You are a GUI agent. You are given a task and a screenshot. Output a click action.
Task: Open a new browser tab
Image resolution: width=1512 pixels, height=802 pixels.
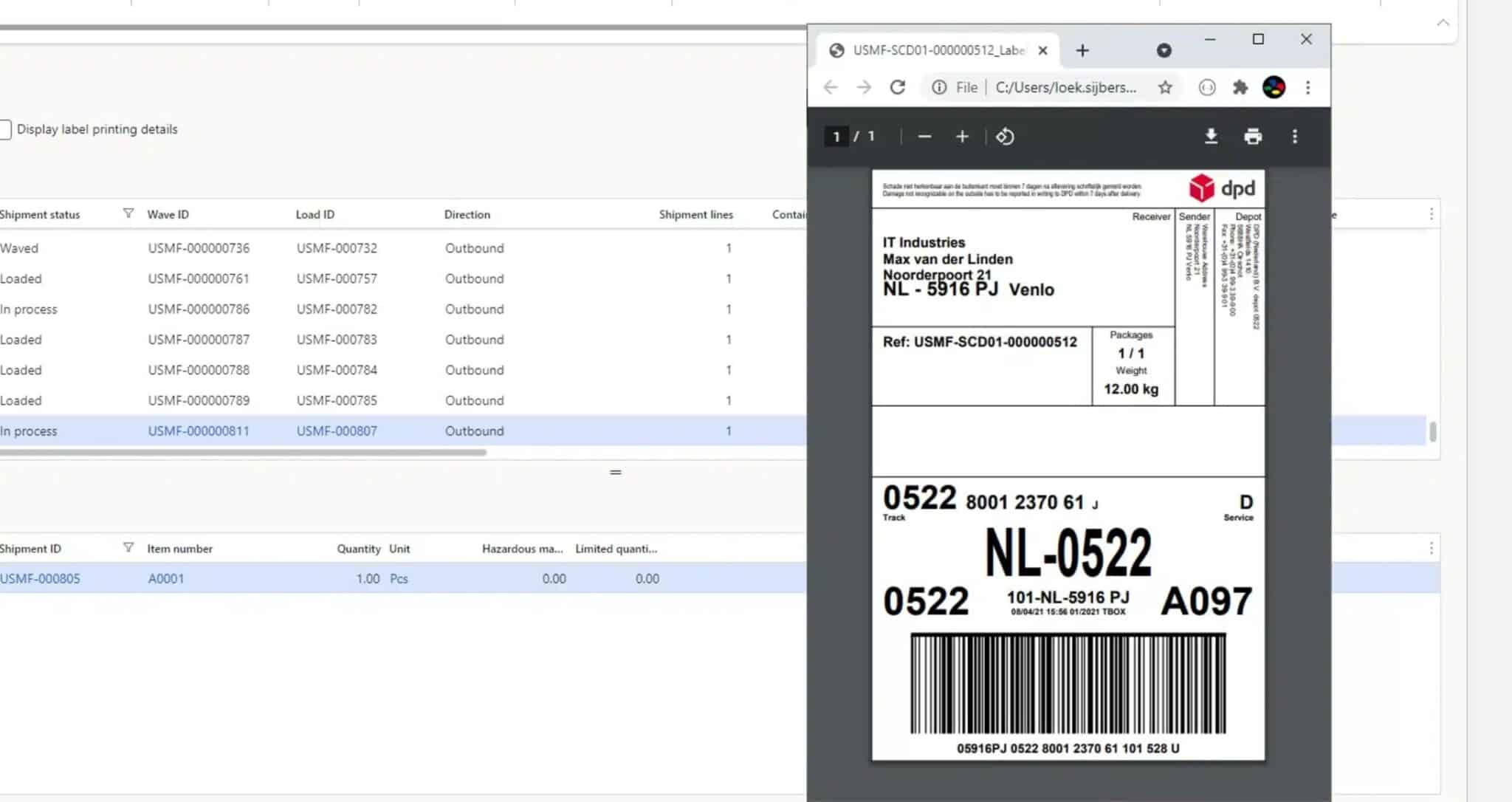coord(1083,50)
